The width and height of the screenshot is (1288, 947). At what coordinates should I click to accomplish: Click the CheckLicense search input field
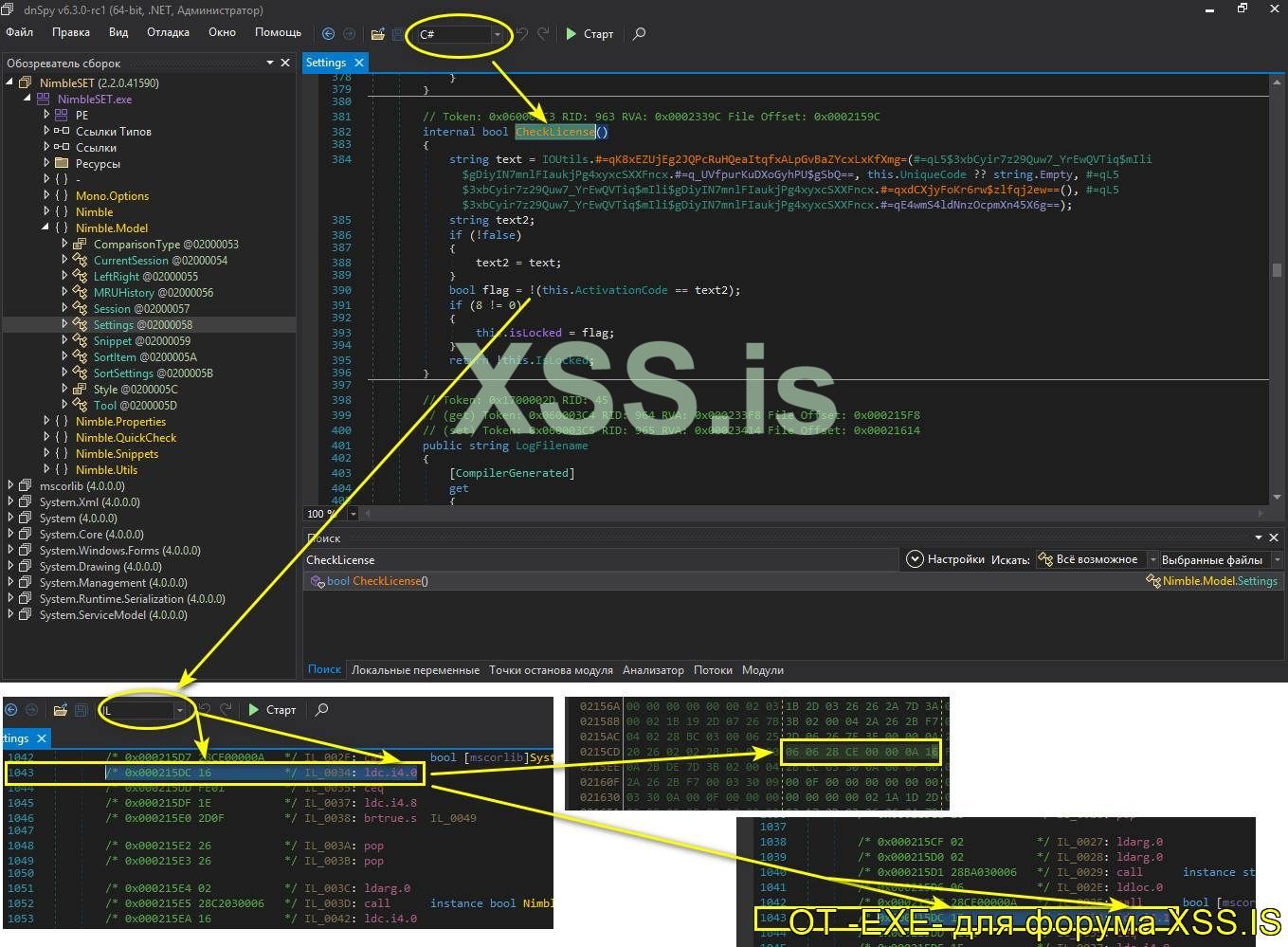[599, 560]
